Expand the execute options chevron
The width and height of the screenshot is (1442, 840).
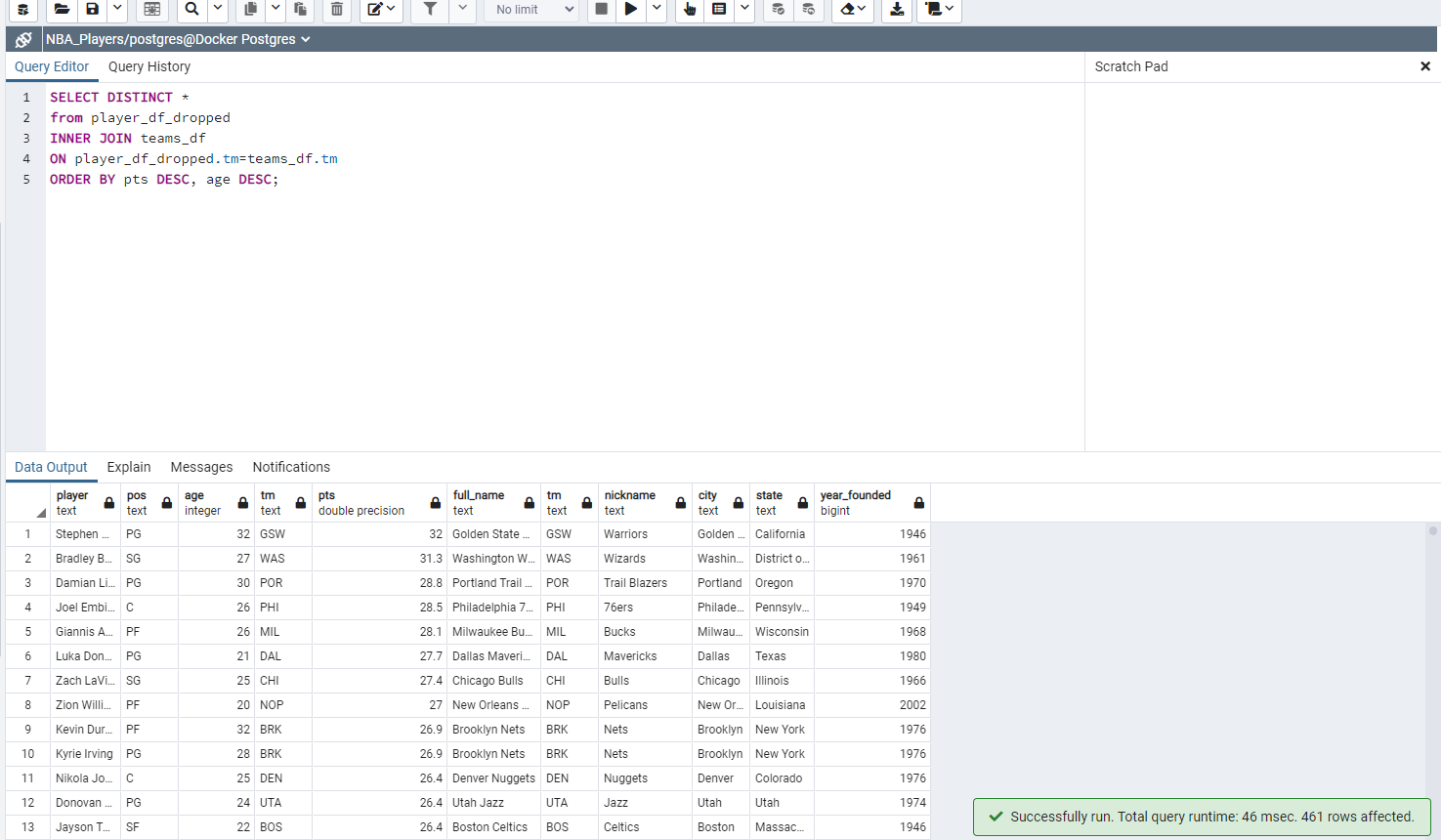pos(656,10)
